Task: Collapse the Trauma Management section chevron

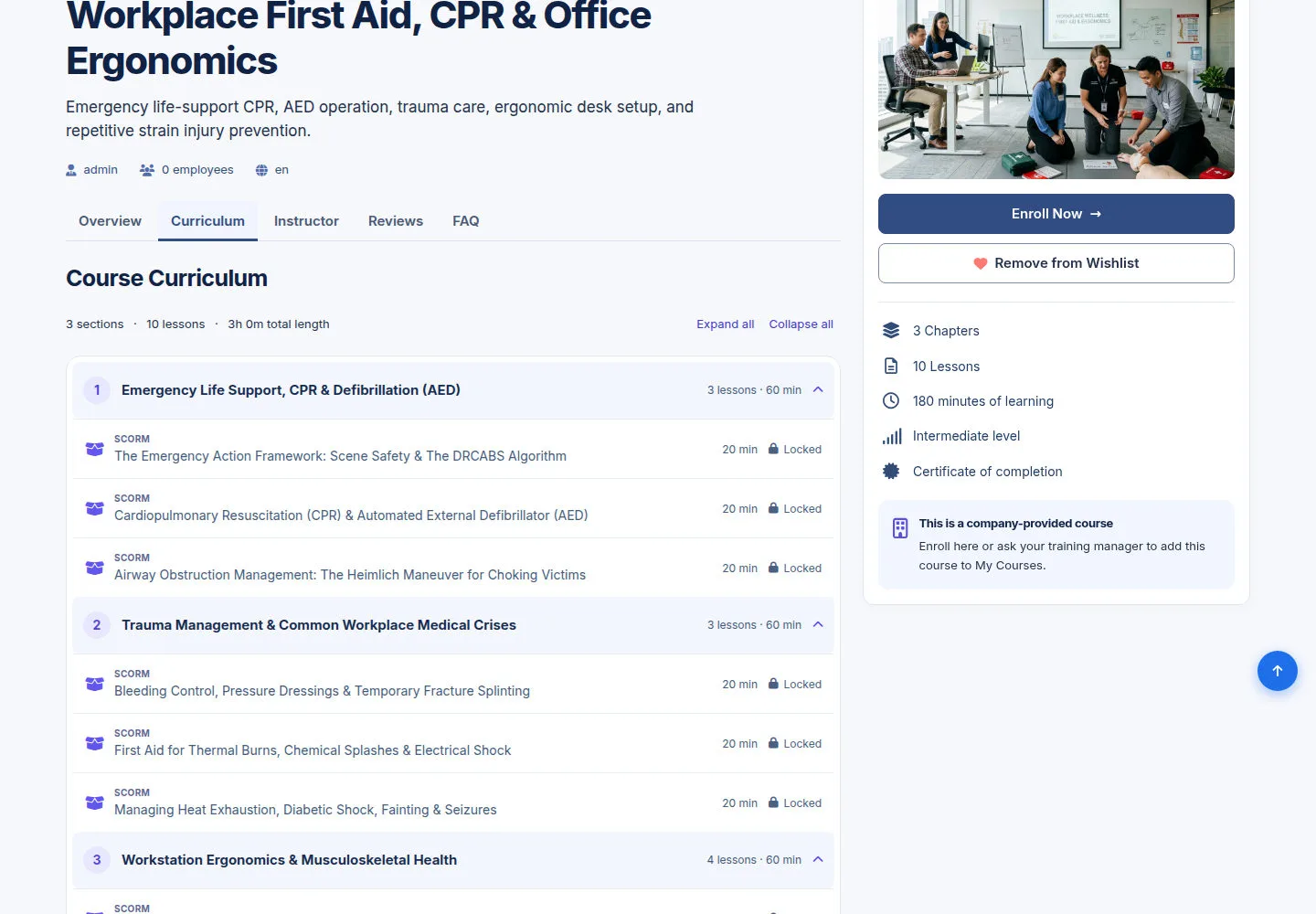Action: pyautogui.click(x=818, y=625)
